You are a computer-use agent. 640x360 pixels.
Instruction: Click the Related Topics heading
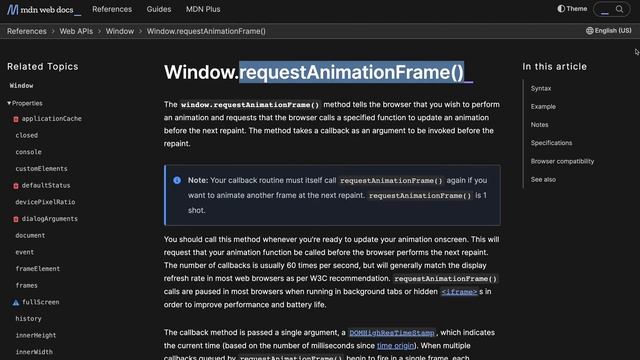(42, 67)
